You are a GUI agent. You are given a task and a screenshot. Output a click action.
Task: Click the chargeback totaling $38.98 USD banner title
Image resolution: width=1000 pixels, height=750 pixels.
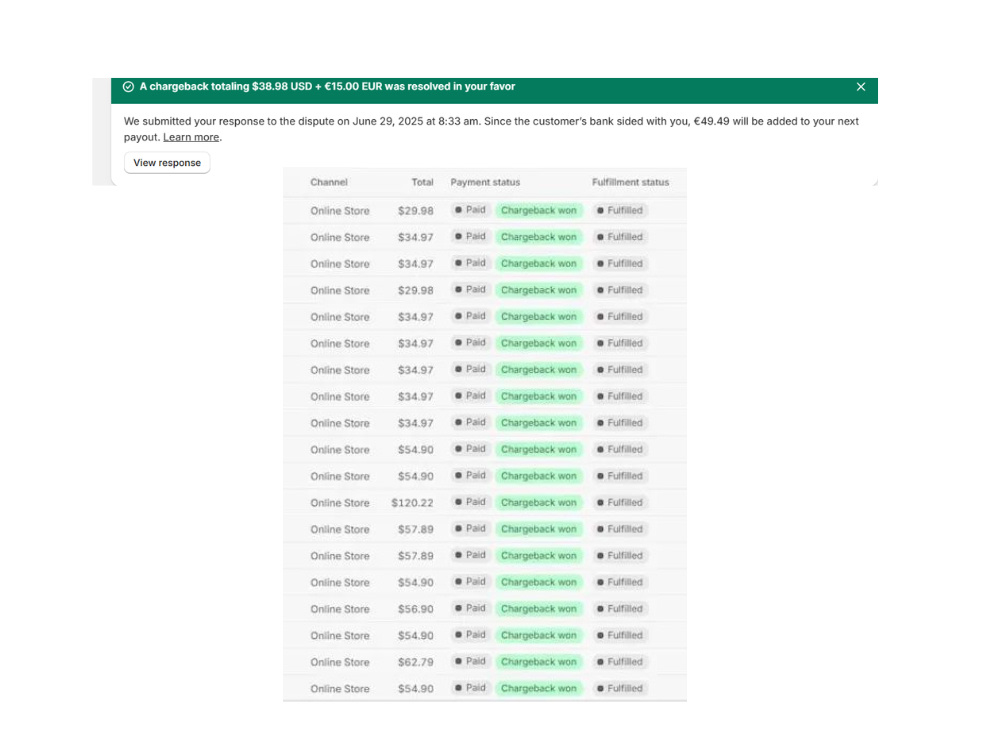pos(327,87)
